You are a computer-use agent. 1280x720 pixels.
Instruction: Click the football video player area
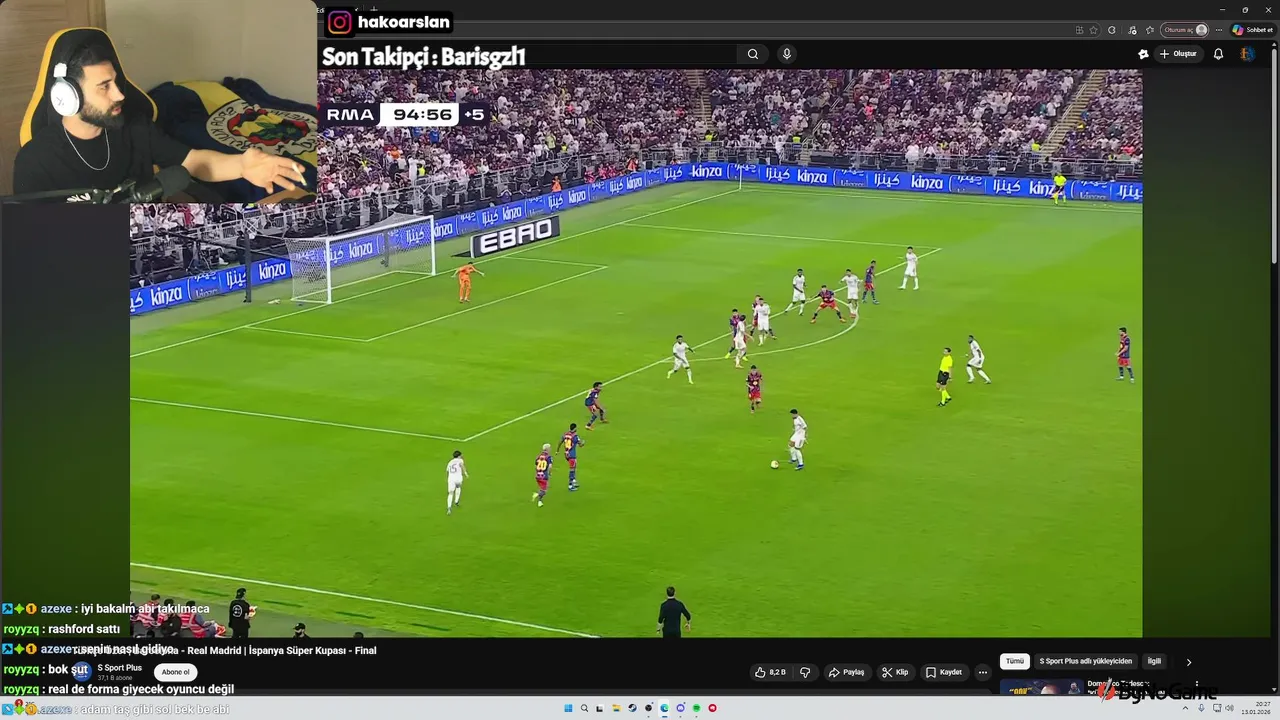[x=636, y=352]
